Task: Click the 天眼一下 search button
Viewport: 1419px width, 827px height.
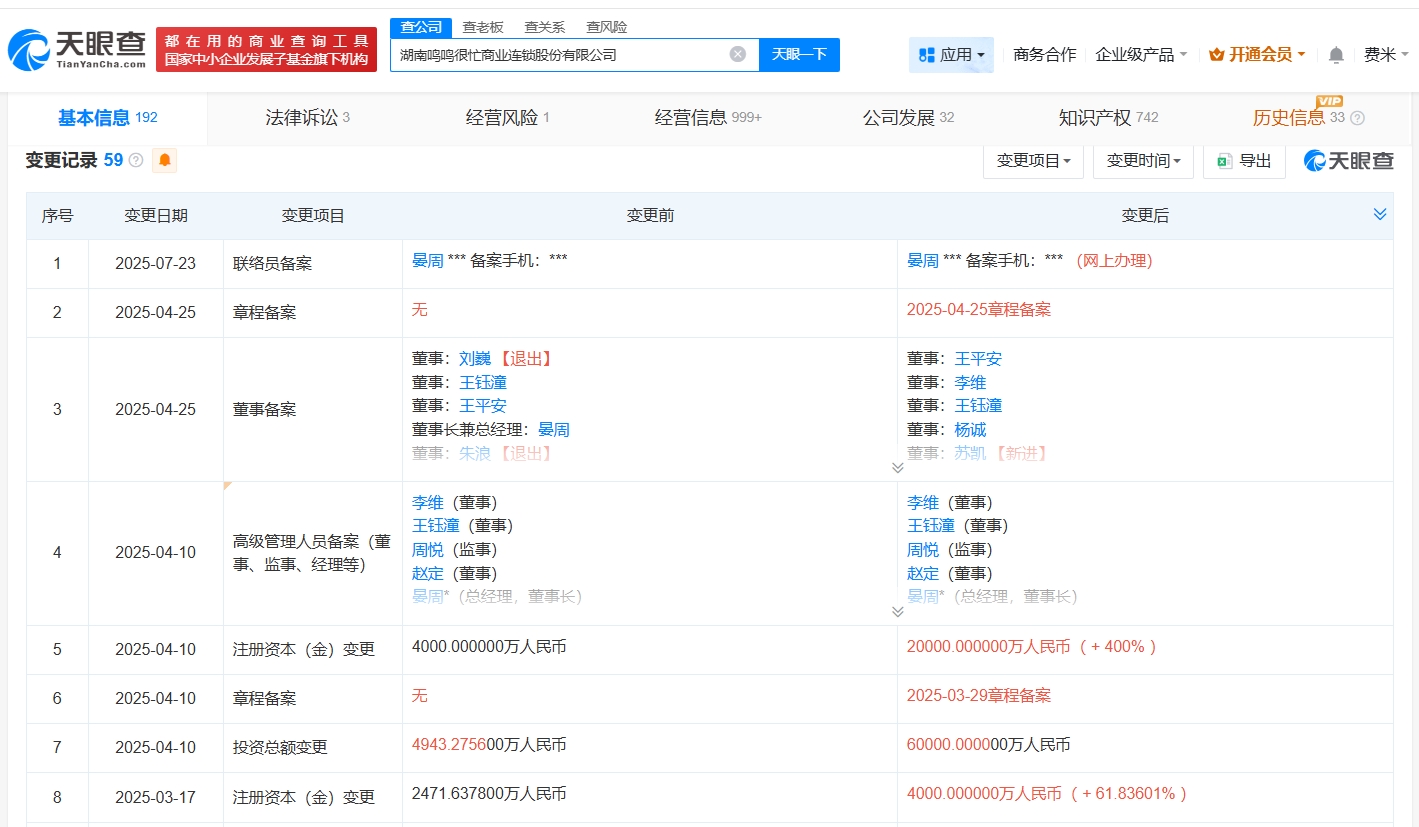Action: [799, 54]
